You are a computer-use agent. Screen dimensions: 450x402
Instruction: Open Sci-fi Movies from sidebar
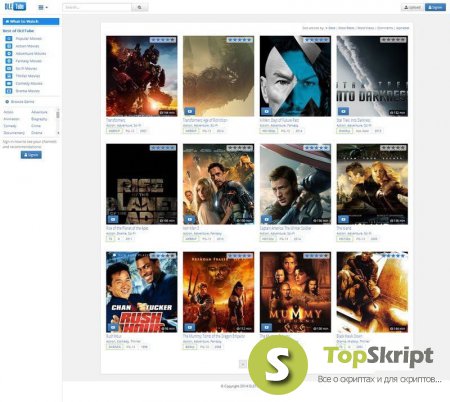pyautogui.click(x=22, y=68)
